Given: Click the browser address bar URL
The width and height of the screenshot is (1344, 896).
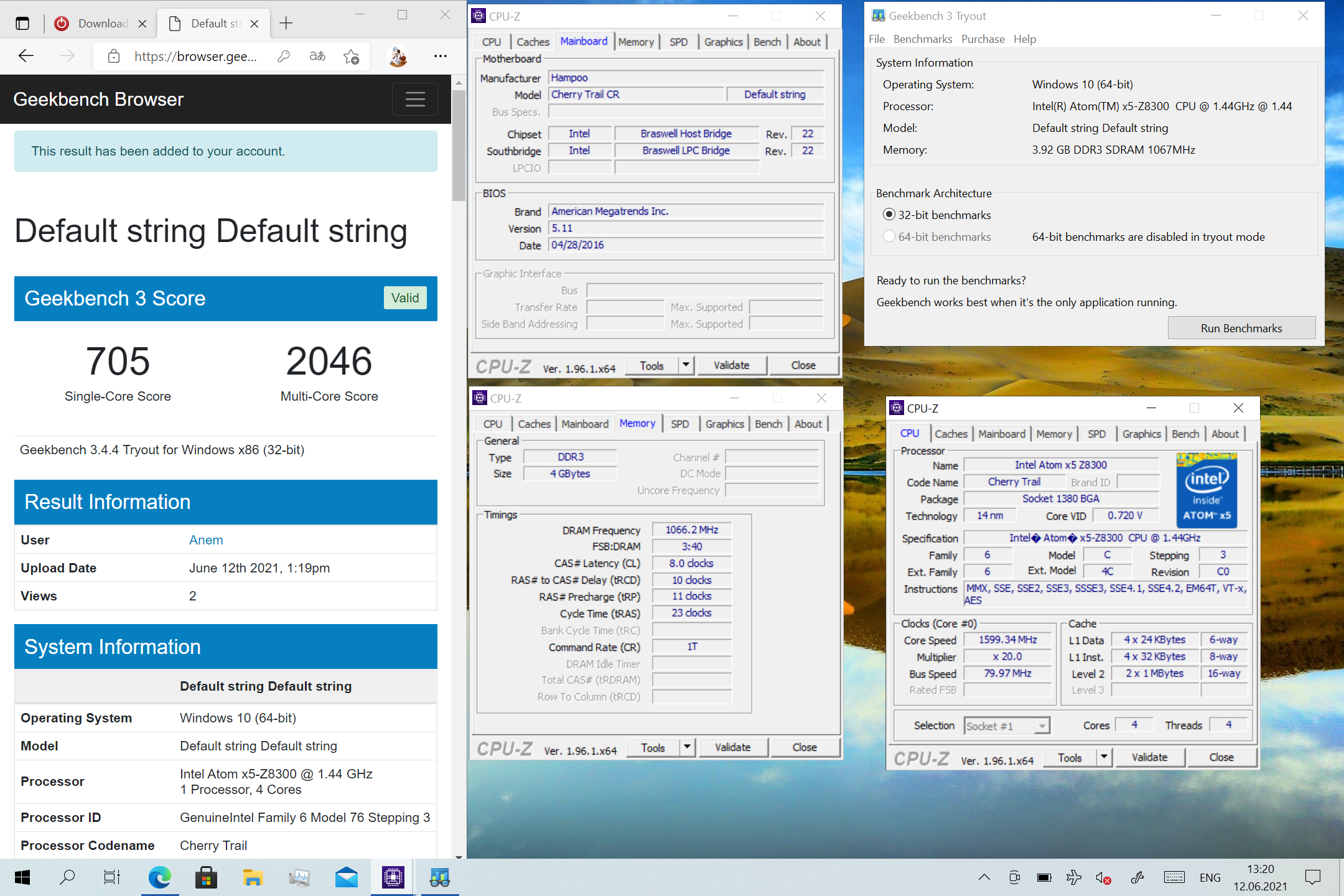Looking at the screenshot, I should coord(195,57).
